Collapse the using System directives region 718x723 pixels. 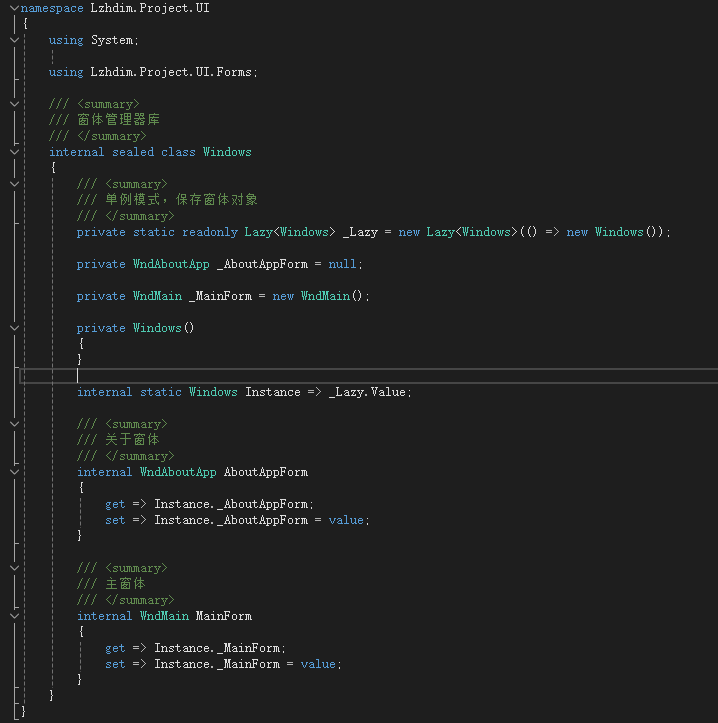click(14, 40)
